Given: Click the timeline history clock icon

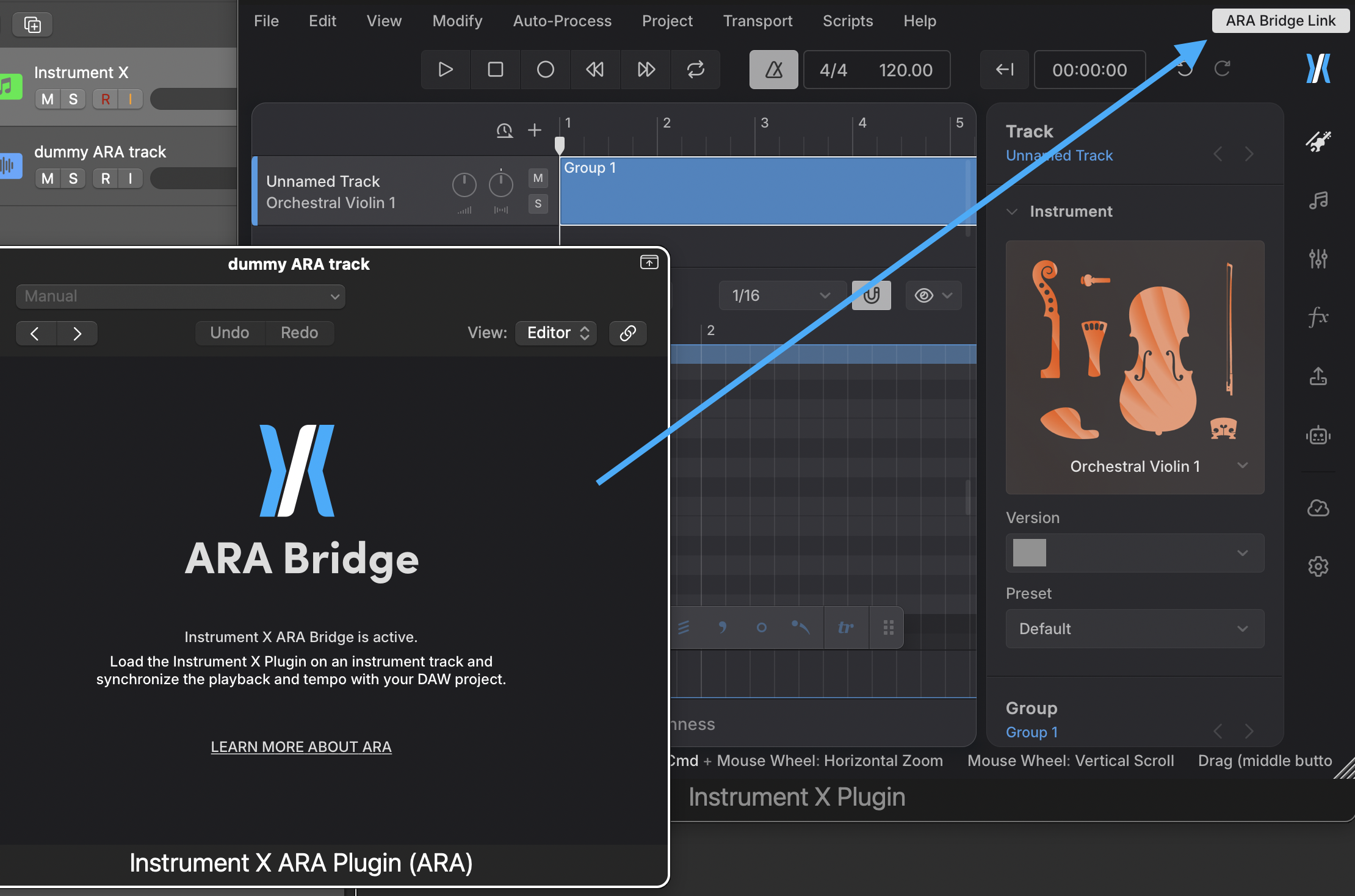Looking at the screenshot, I should (x=504, y=130).
